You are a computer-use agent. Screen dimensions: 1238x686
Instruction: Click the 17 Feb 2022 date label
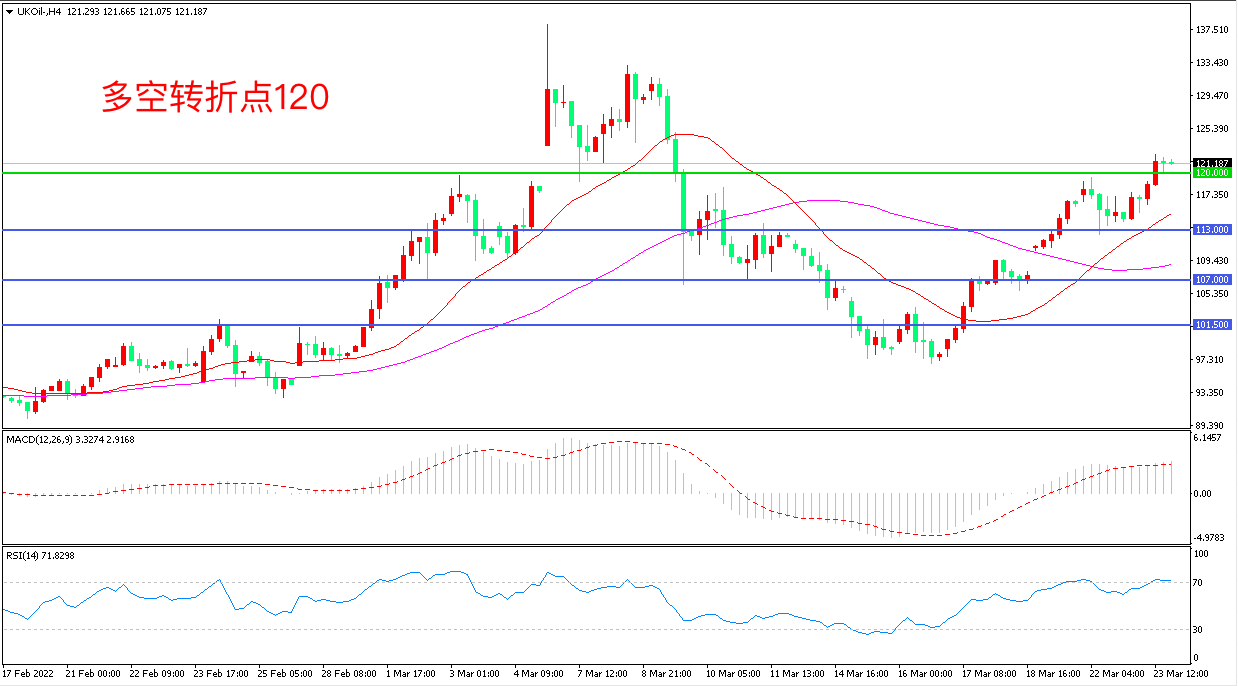pos(30,675)
